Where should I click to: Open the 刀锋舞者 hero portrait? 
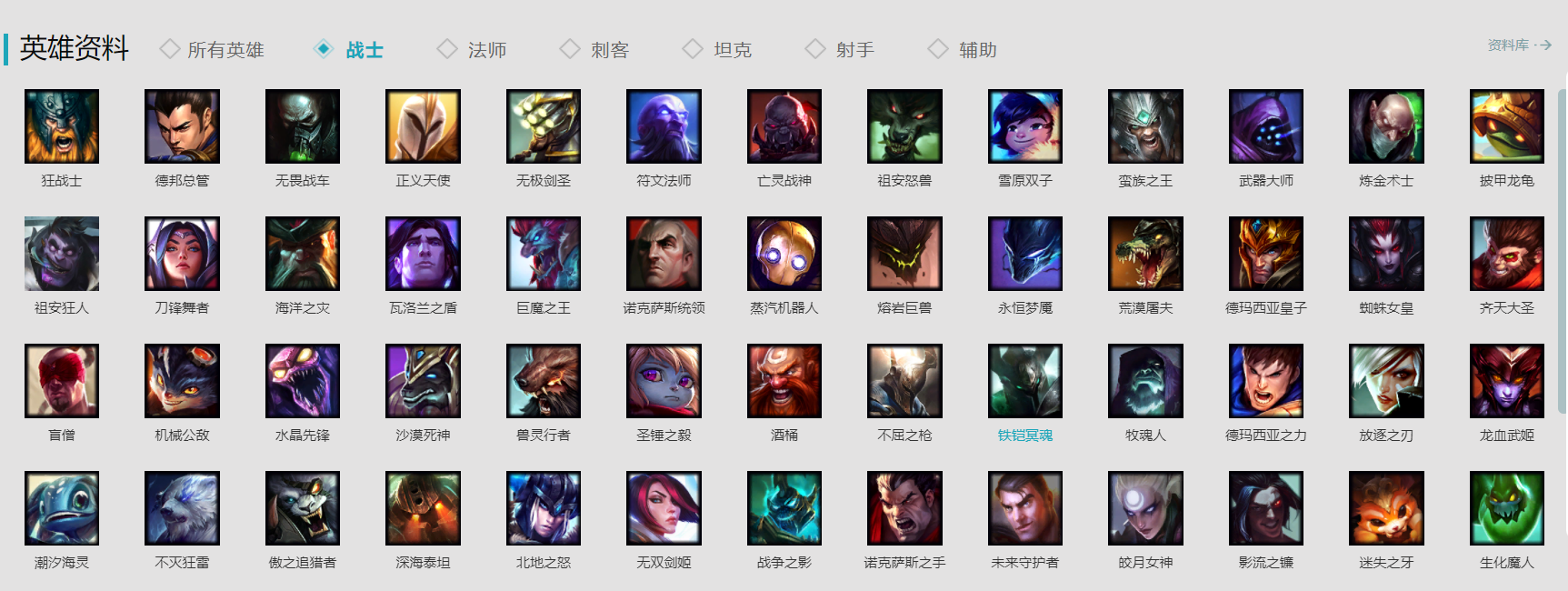tap(182, 254)
